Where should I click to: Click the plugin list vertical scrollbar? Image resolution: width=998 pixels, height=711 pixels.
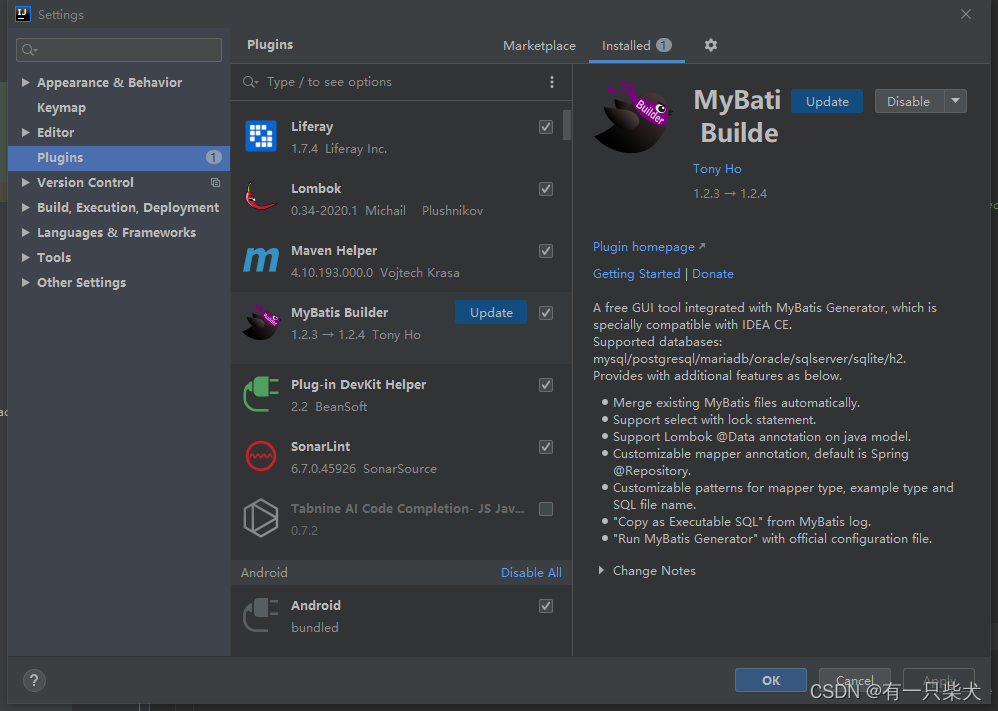pyautogui.click(x=566, y=125)
